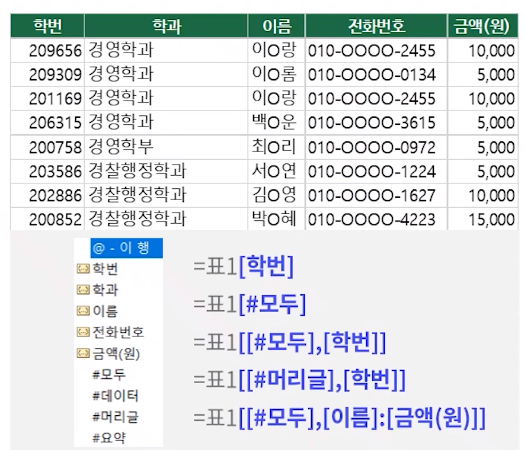Select cell with student number 202886
The image size is (525, 450).
pyautogui.click(x=48, y=196)
